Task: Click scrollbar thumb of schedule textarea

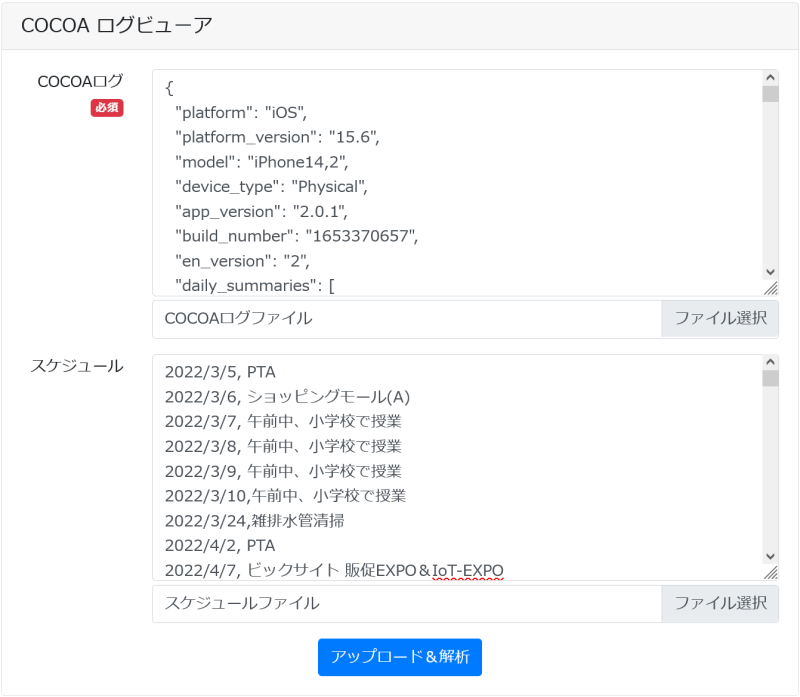Action: pyautogui.click(x=770, y=378)
